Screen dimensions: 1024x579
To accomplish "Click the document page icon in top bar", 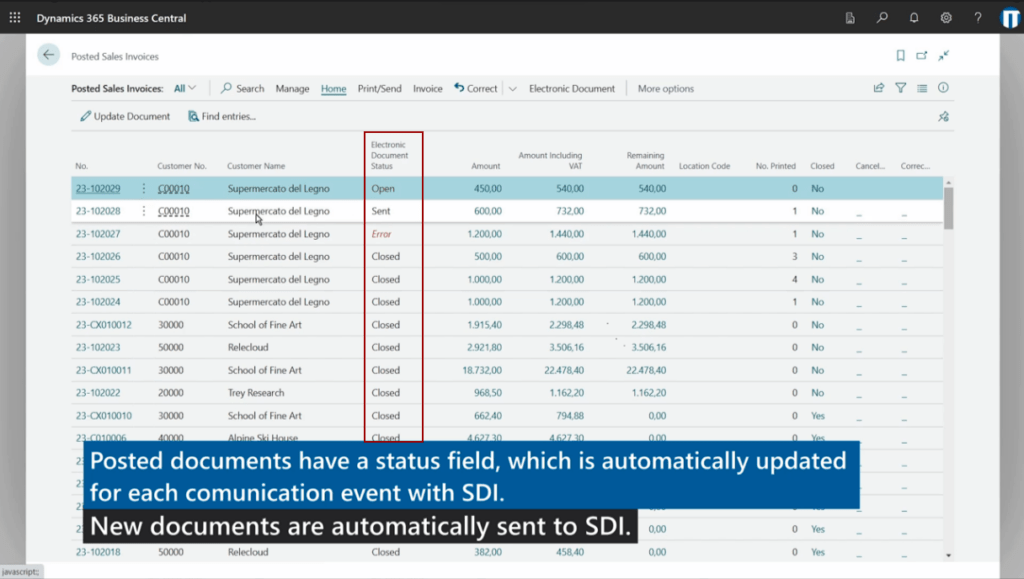I will 850,18.
